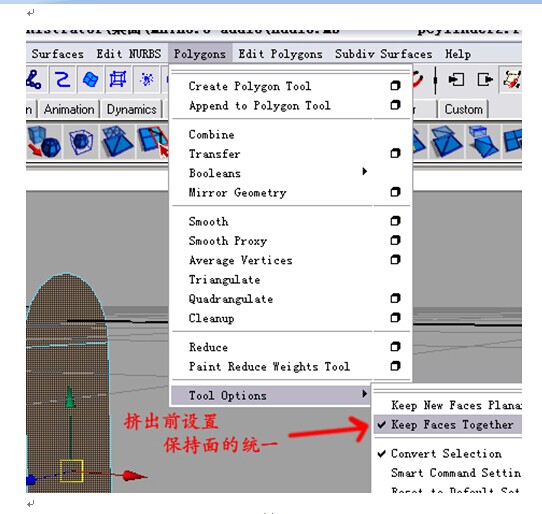Image resolution: width=542 pixels, height=514 pixels.
Task: Expand the Booleans submenu arrow
Action: point(364,171)
